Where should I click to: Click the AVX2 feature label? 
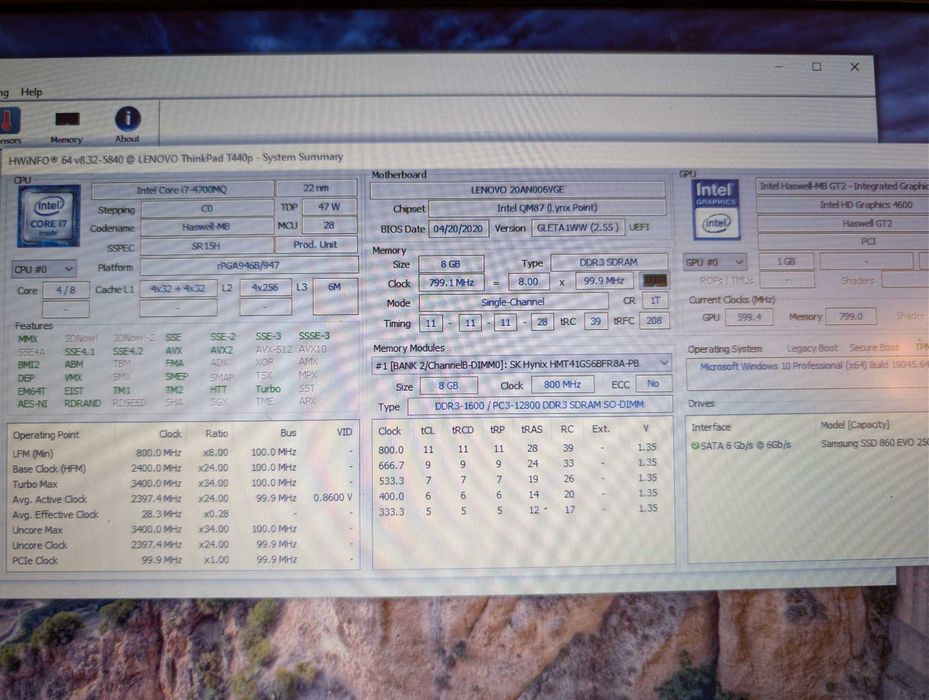click(222, 350)
